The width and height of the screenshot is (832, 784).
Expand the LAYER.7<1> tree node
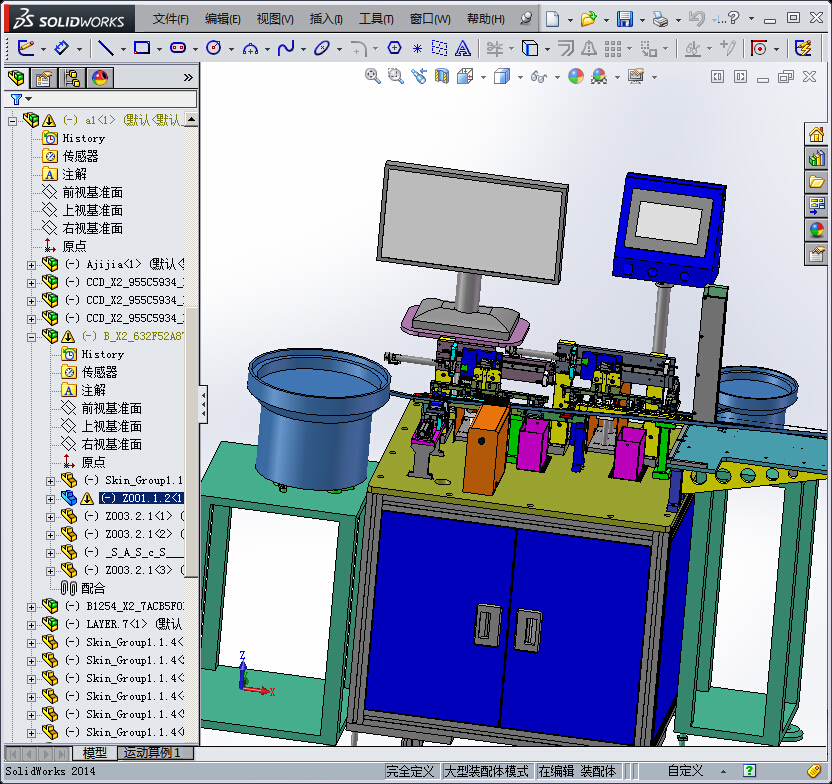click(x=31, y=624)
